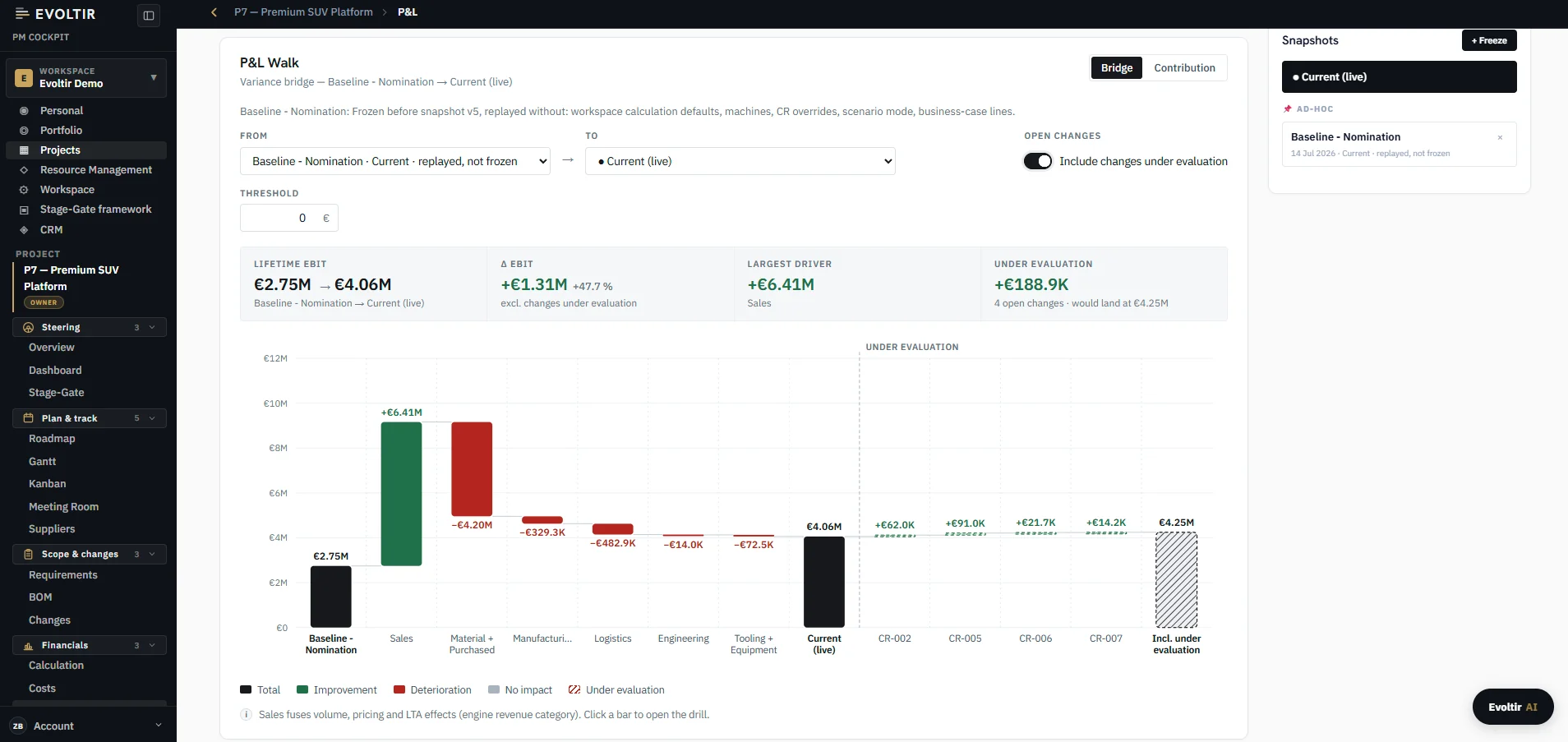This screenshot has width=1568, height=742.
Task: Switch to the Contribution tab
Action: (1184, 68)
